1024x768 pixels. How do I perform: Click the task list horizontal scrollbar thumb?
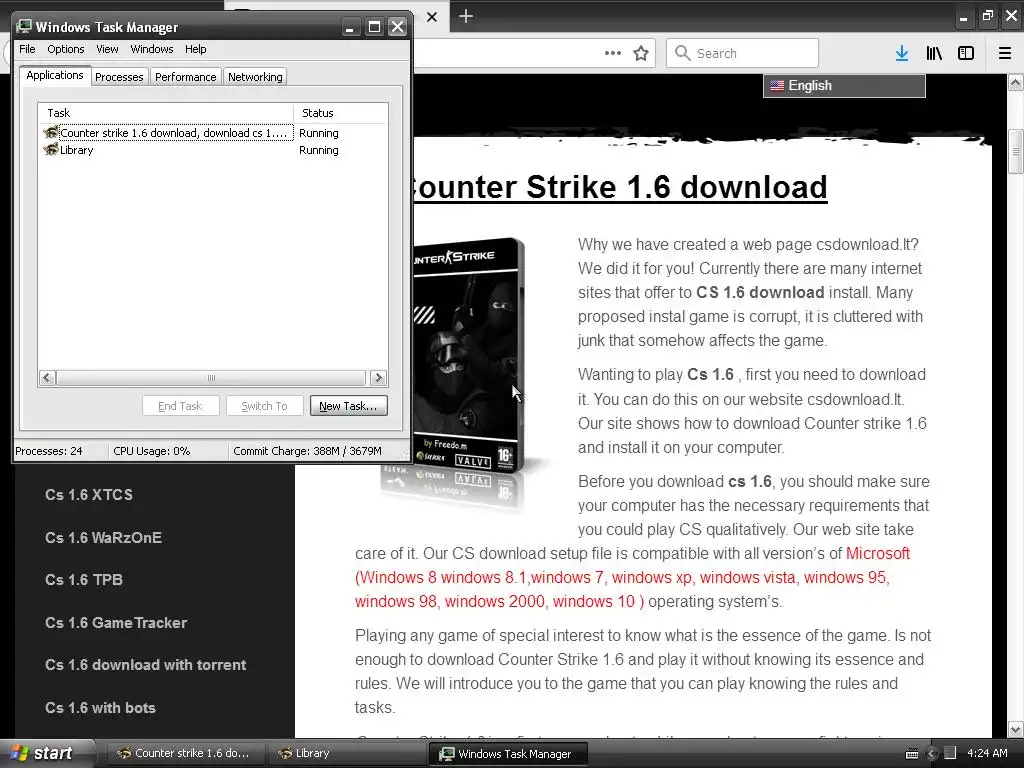(211, 377)
